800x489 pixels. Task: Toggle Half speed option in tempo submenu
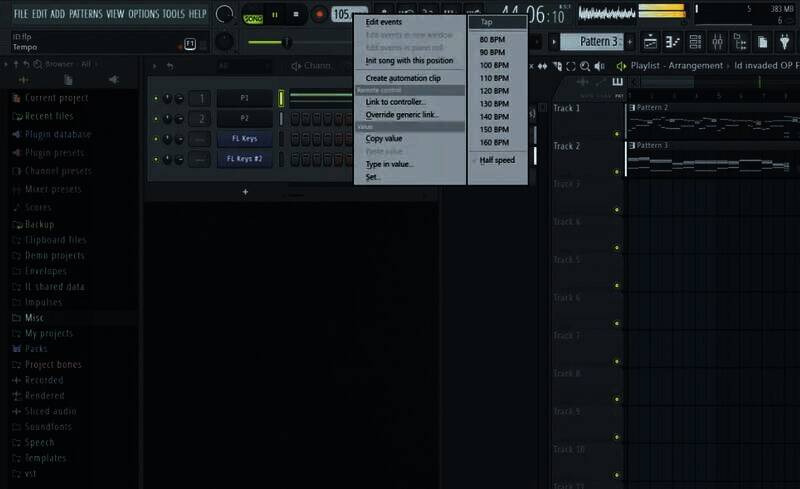point(497,160)
